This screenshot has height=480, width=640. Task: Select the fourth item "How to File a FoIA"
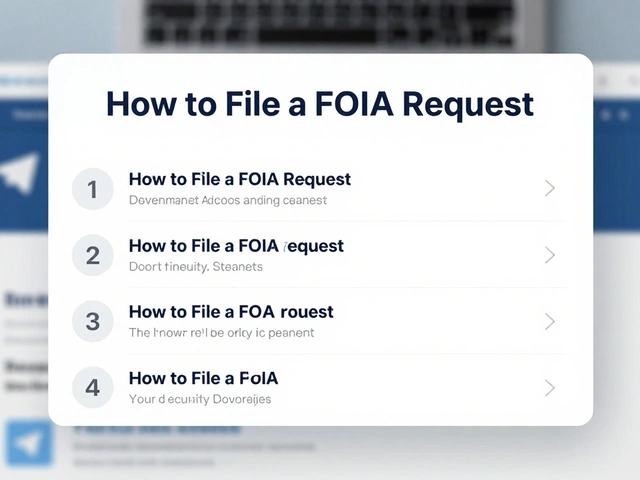point(203,378)
